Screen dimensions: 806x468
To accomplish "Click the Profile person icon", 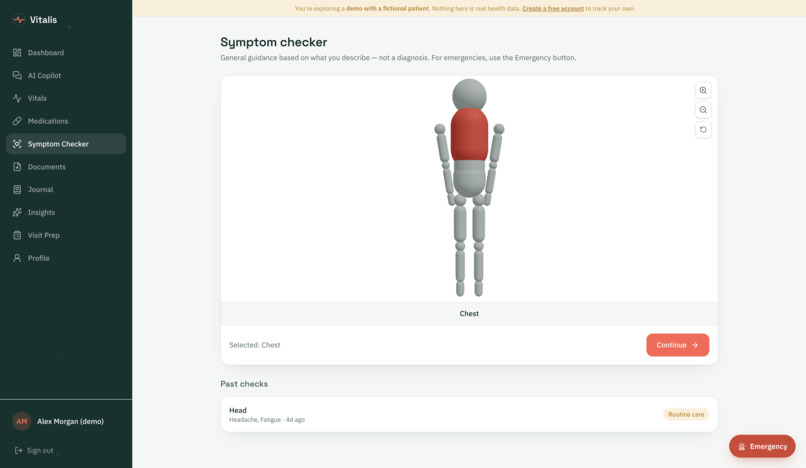I will pos(17,258).
